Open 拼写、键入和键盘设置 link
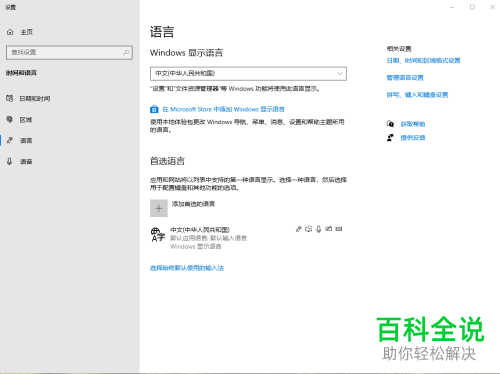 tap(417, 95)
